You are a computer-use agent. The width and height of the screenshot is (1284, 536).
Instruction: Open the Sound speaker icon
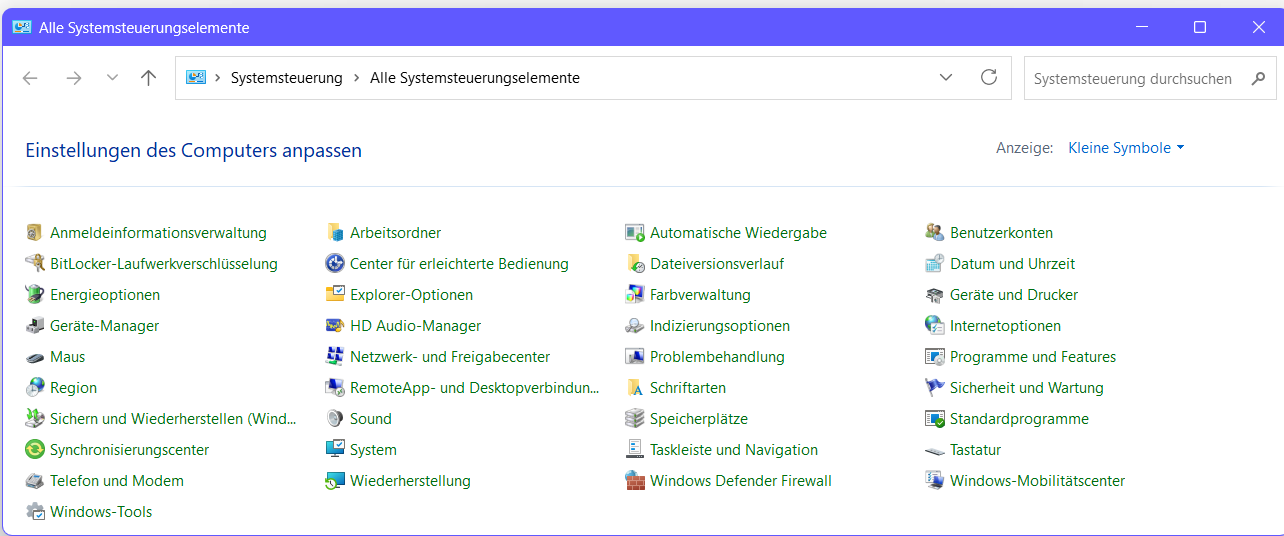pyautogui.click(x=335, y=419)
